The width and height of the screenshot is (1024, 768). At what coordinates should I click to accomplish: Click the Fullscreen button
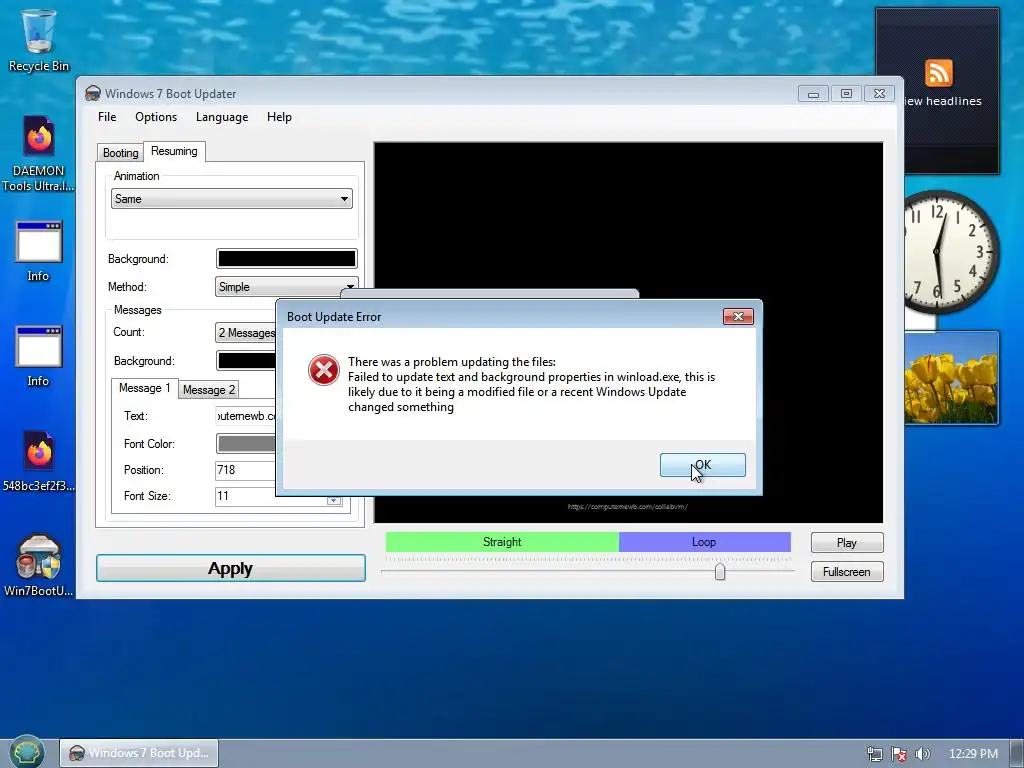847,571
